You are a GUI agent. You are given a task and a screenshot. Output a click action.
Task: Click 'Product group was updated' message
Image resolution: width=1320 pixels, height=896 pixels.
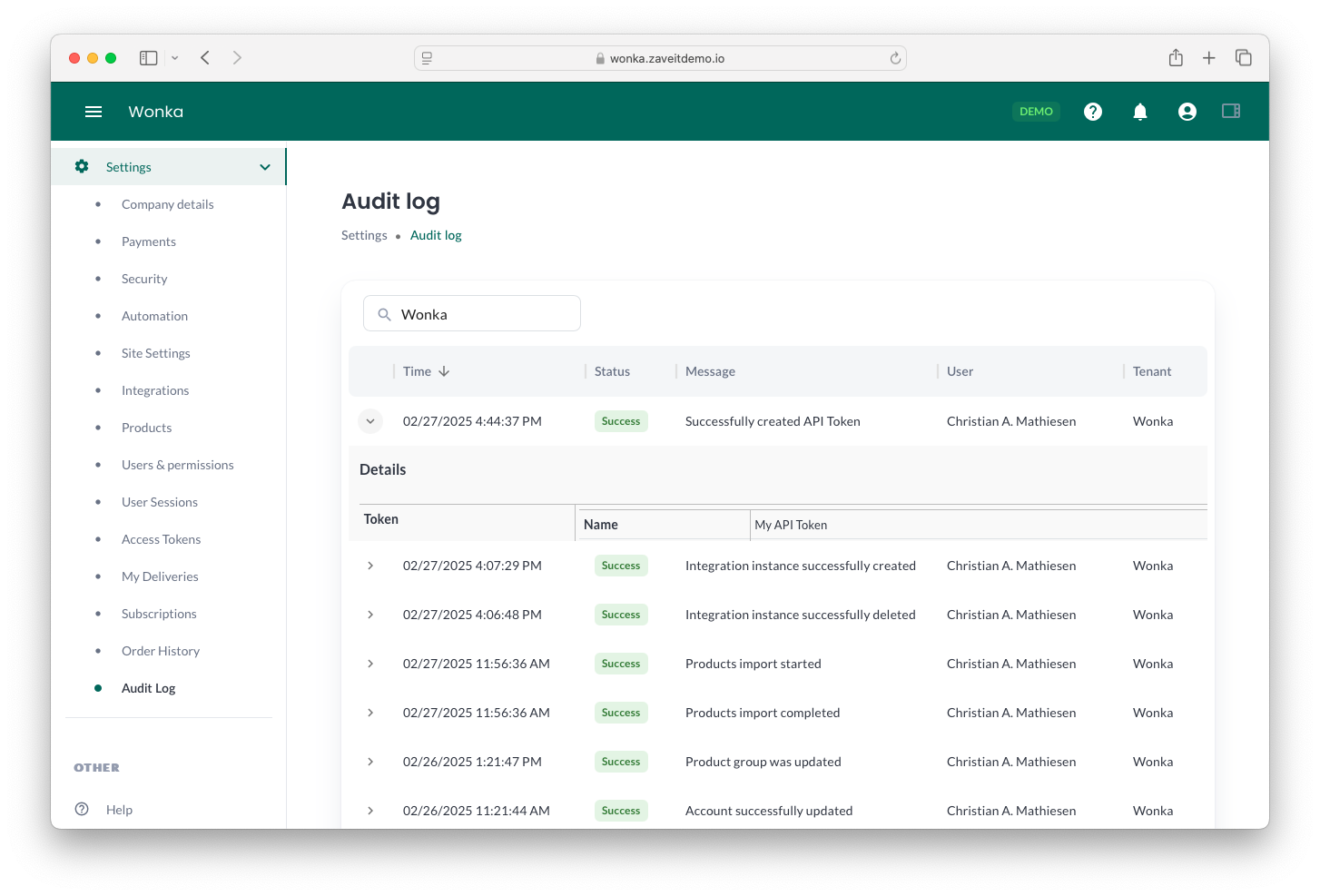763,762
